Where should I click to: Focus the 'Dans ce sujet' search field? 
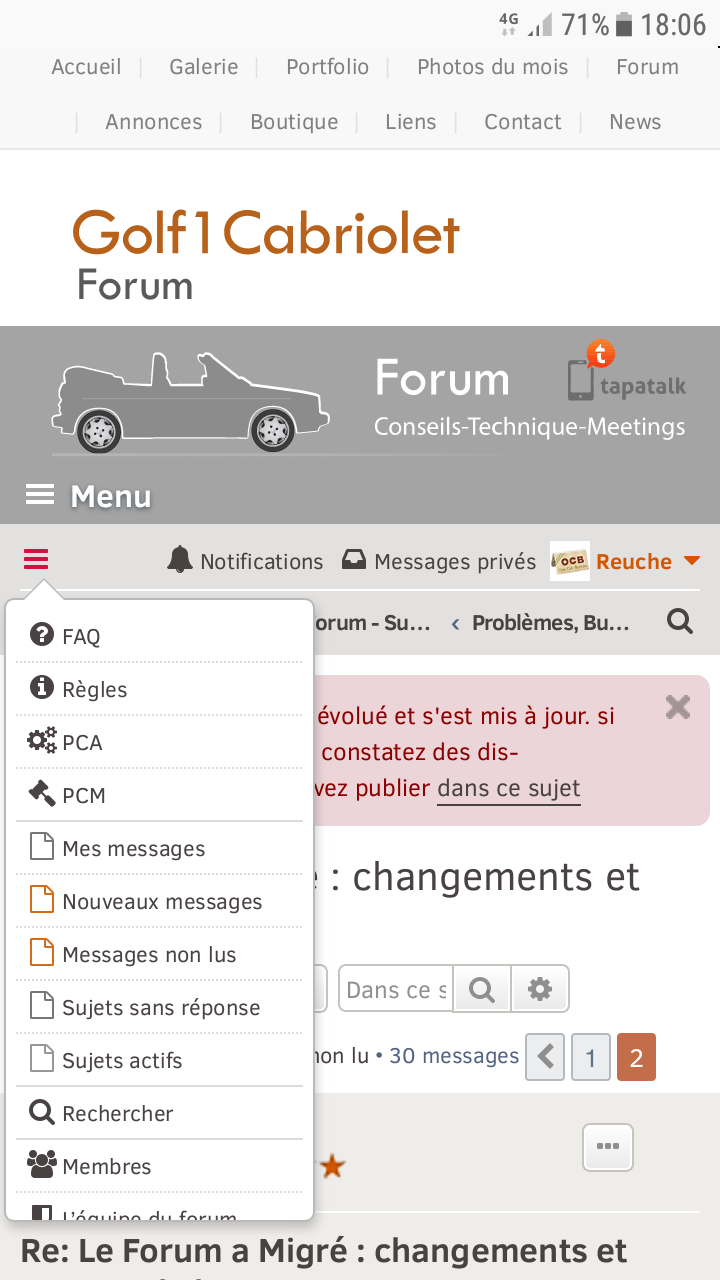tap(396, 989)
